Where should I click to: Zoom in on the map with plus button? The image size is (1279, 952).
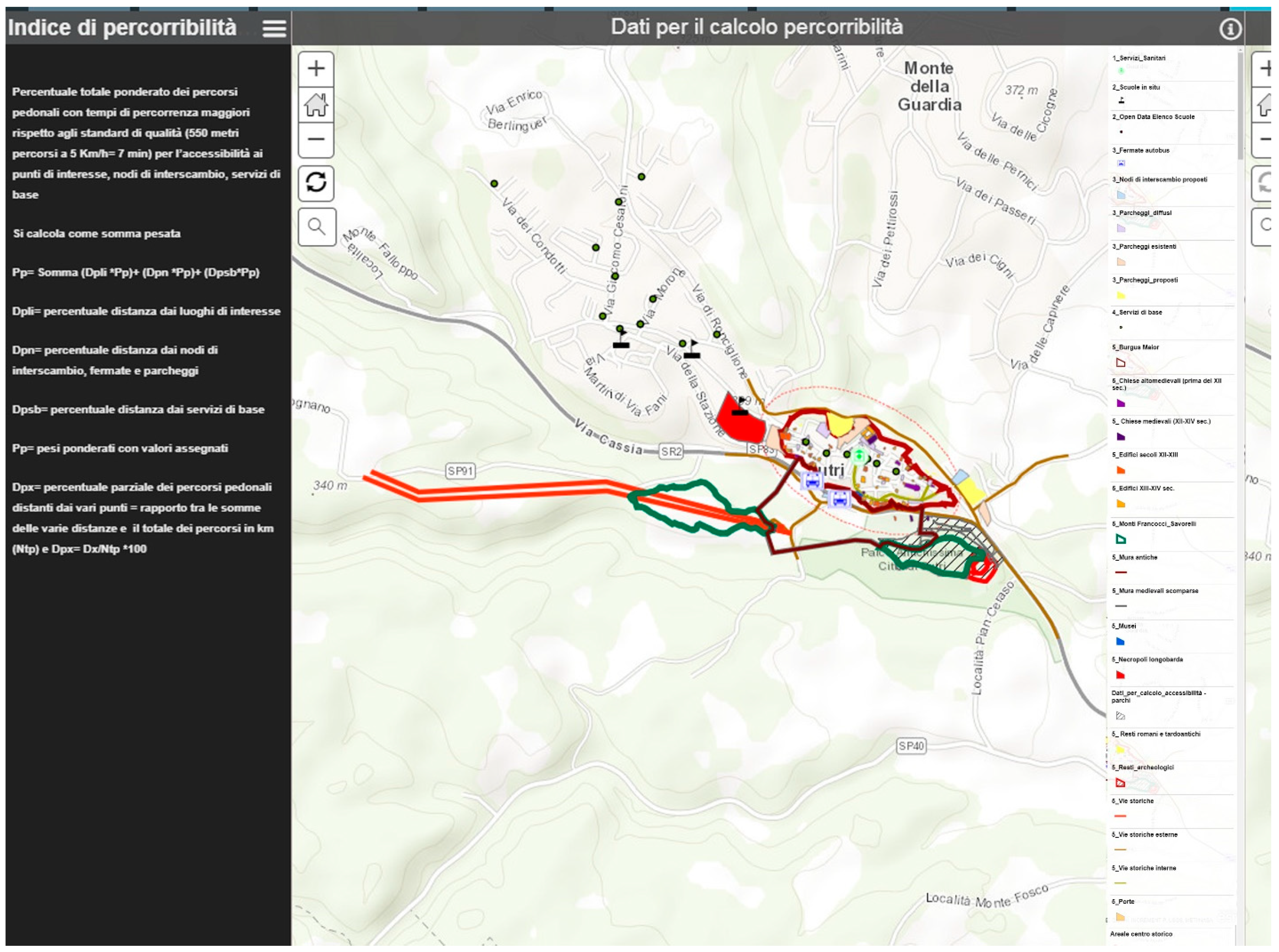click(316, 69)
